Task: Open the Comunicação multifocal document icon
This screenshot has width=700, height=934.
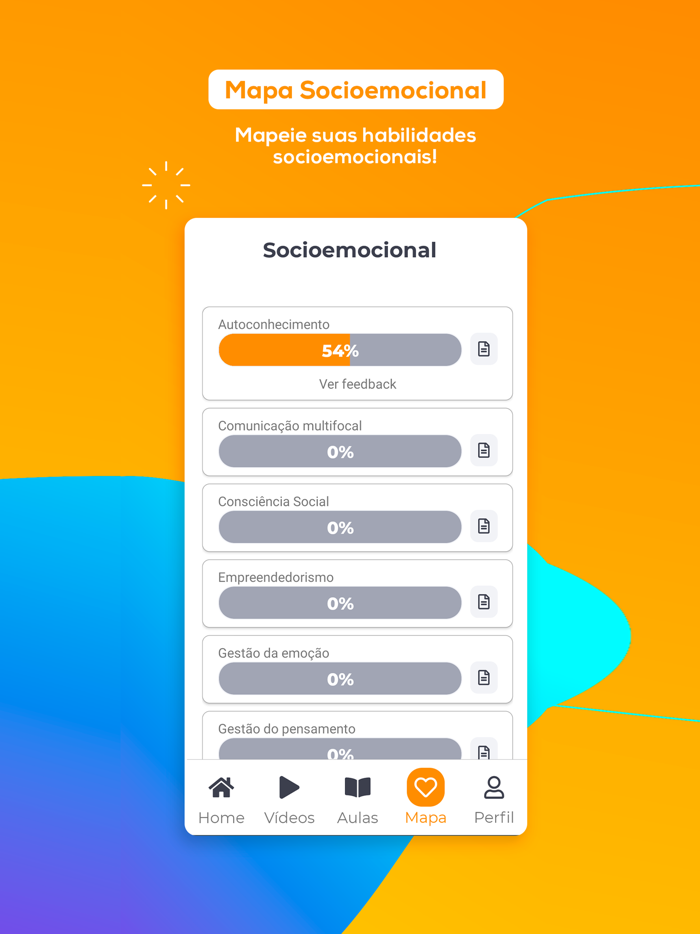Action: click(484, 451)
